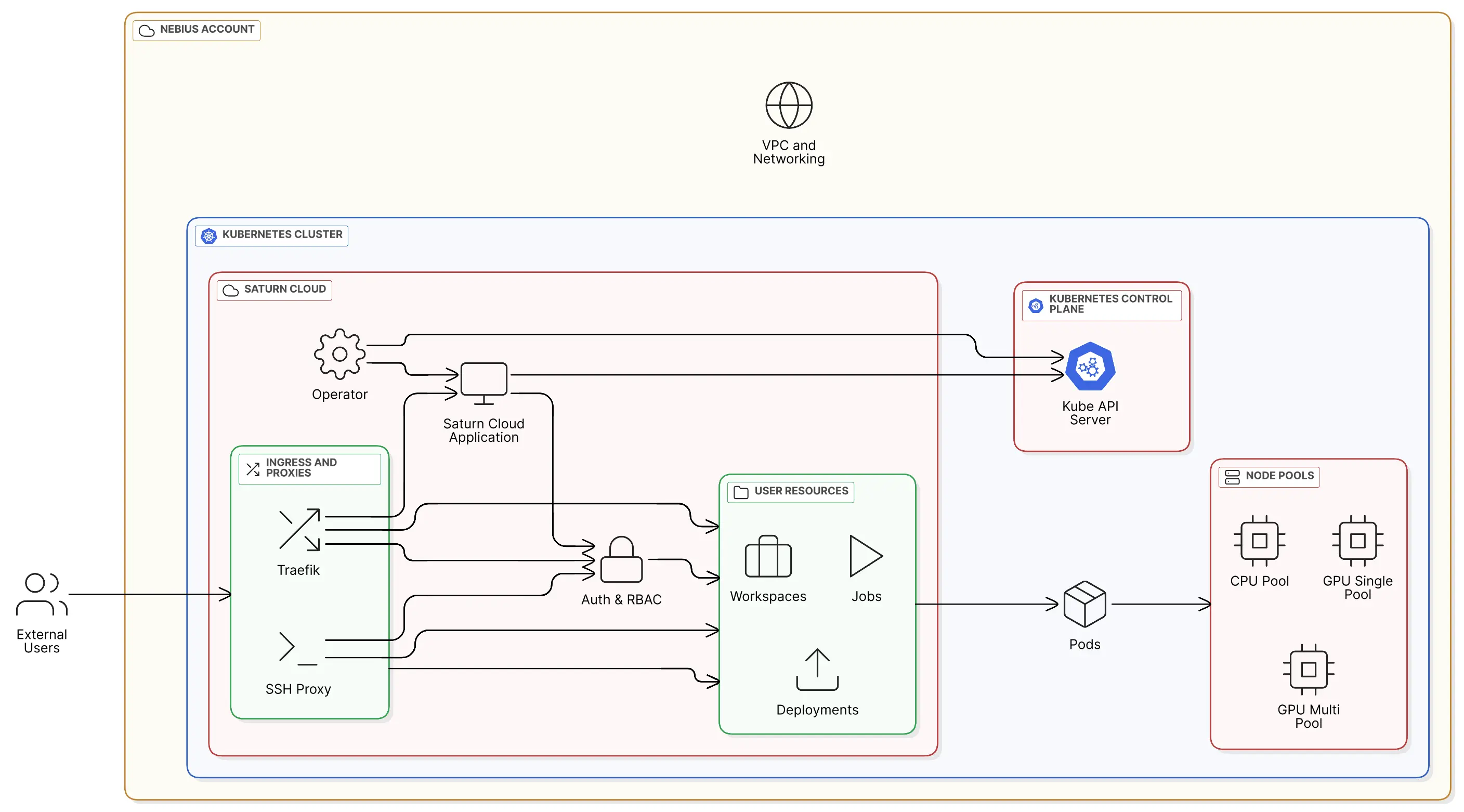The image size is (1464, 812).
Task: Click the 'GPU Multi Pool' caption
Action: 1308,716
